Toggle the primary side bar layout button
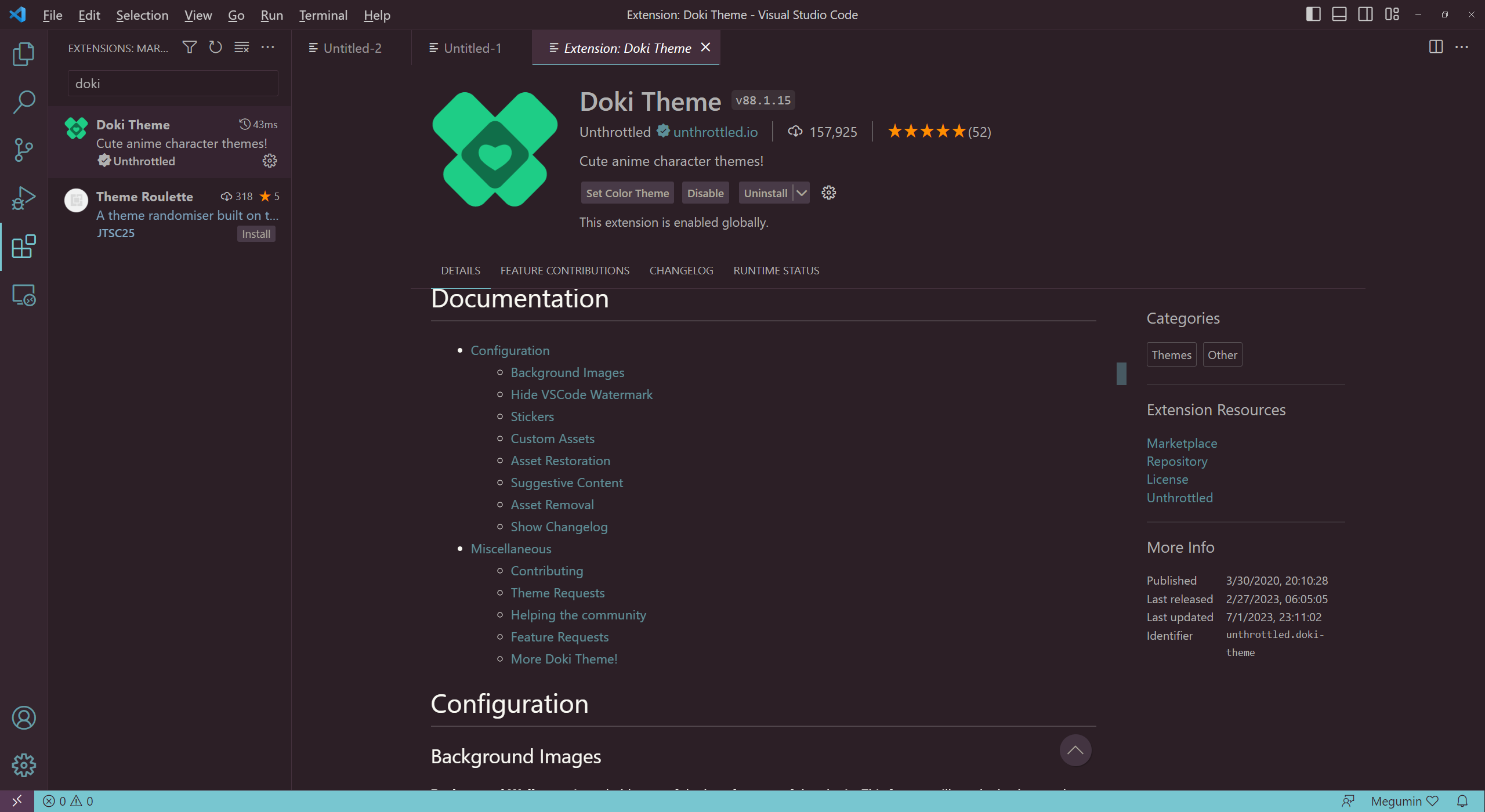Viewport: 1485px width, 812px height. pos(1313,14)
